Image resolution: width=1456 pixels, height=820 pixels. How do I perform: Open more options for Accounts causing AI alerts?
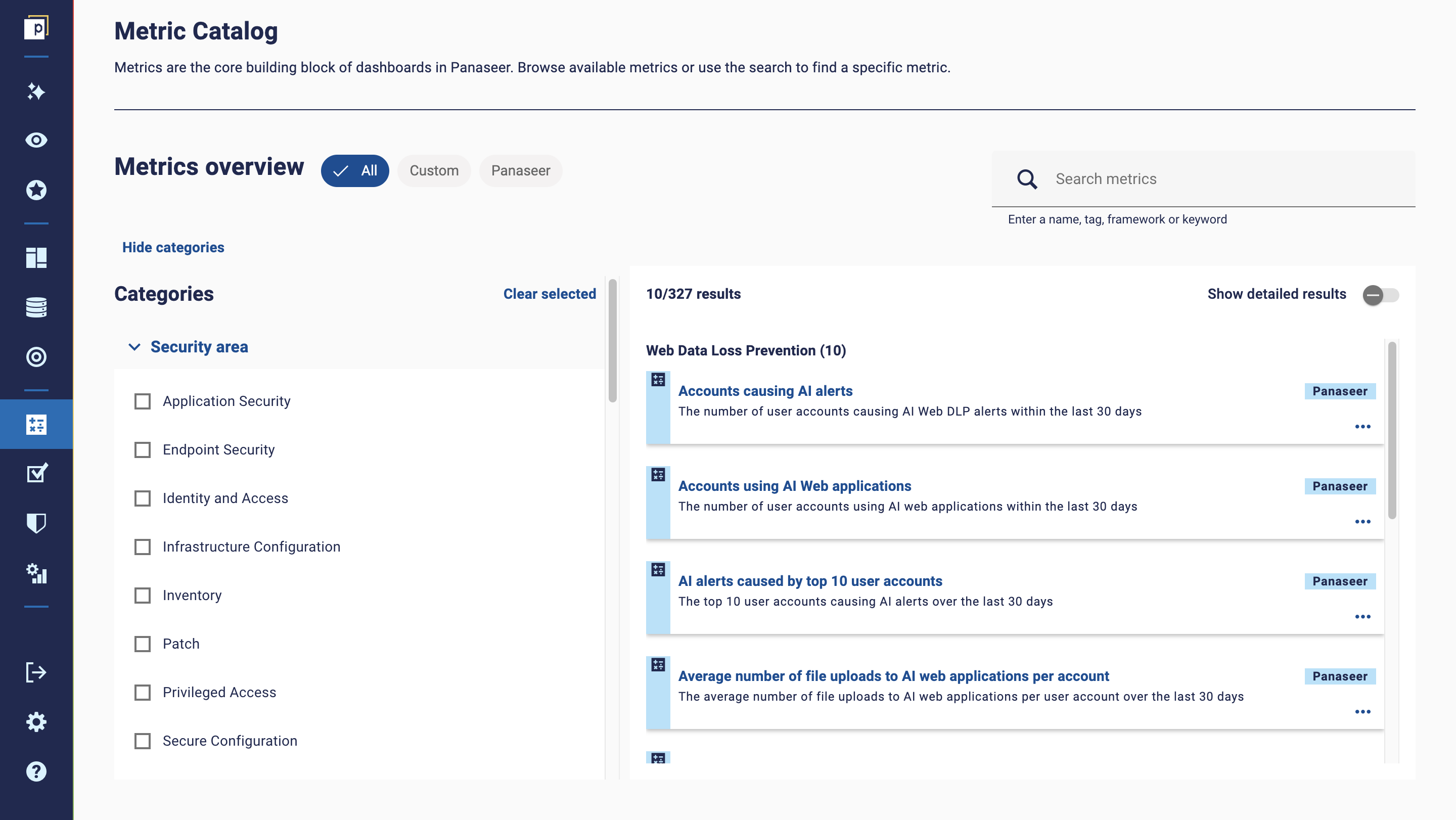click(1363, 427)
